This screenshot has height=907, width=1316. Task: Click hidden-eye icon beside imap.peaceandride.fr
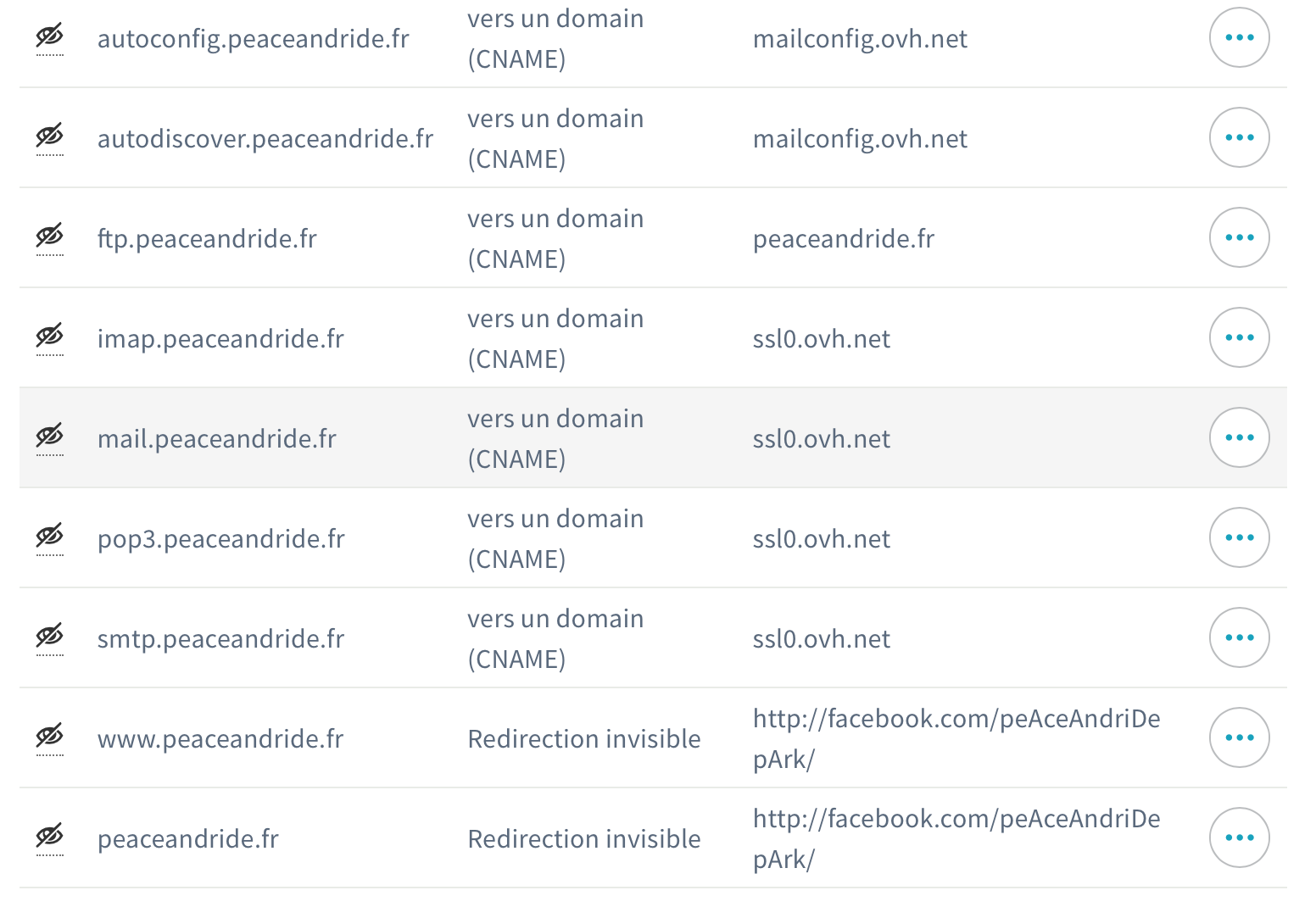point(50,337)
